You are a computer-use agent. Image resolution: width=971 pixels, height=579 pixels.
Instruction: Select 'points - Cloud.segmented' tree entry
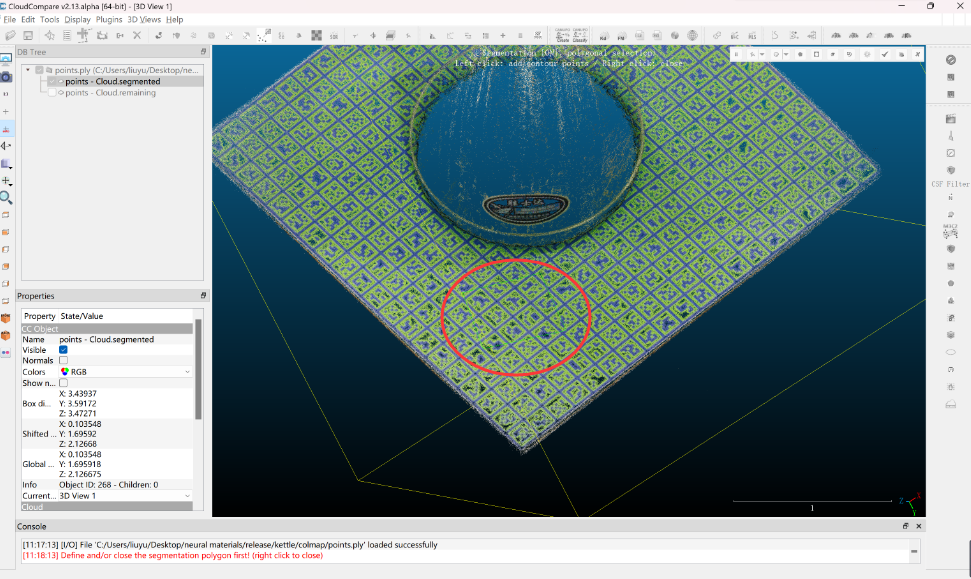pos(113,82)
